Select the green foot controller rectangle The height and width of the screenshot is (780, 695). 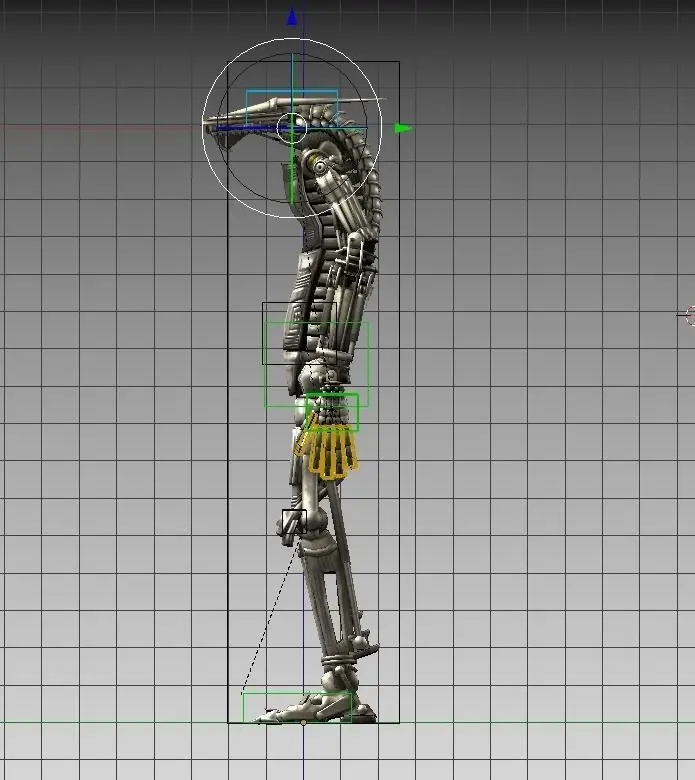(297, 707)
